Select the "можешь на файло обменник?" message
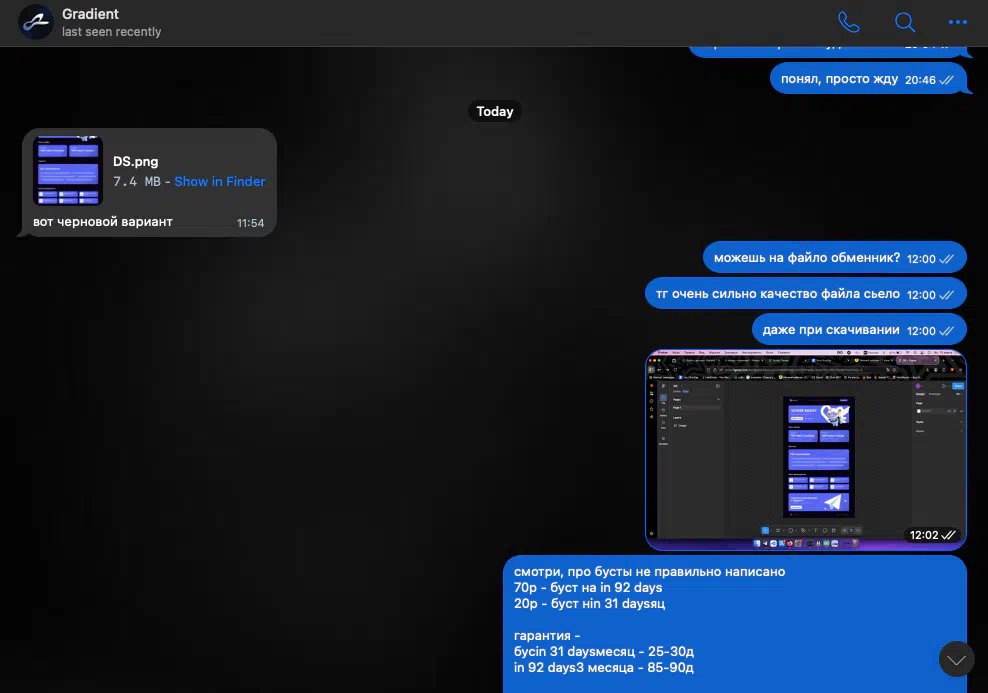This screenshot has height=693, width=988. pyautogui.click(x=807, y=258)
